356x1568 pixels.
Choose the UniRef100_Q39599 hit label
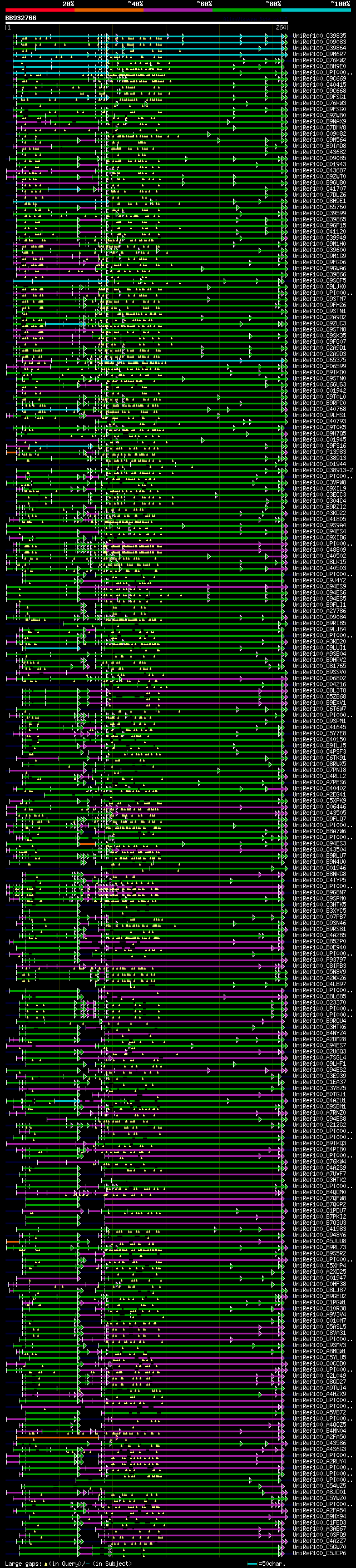(x=319, y=213)
